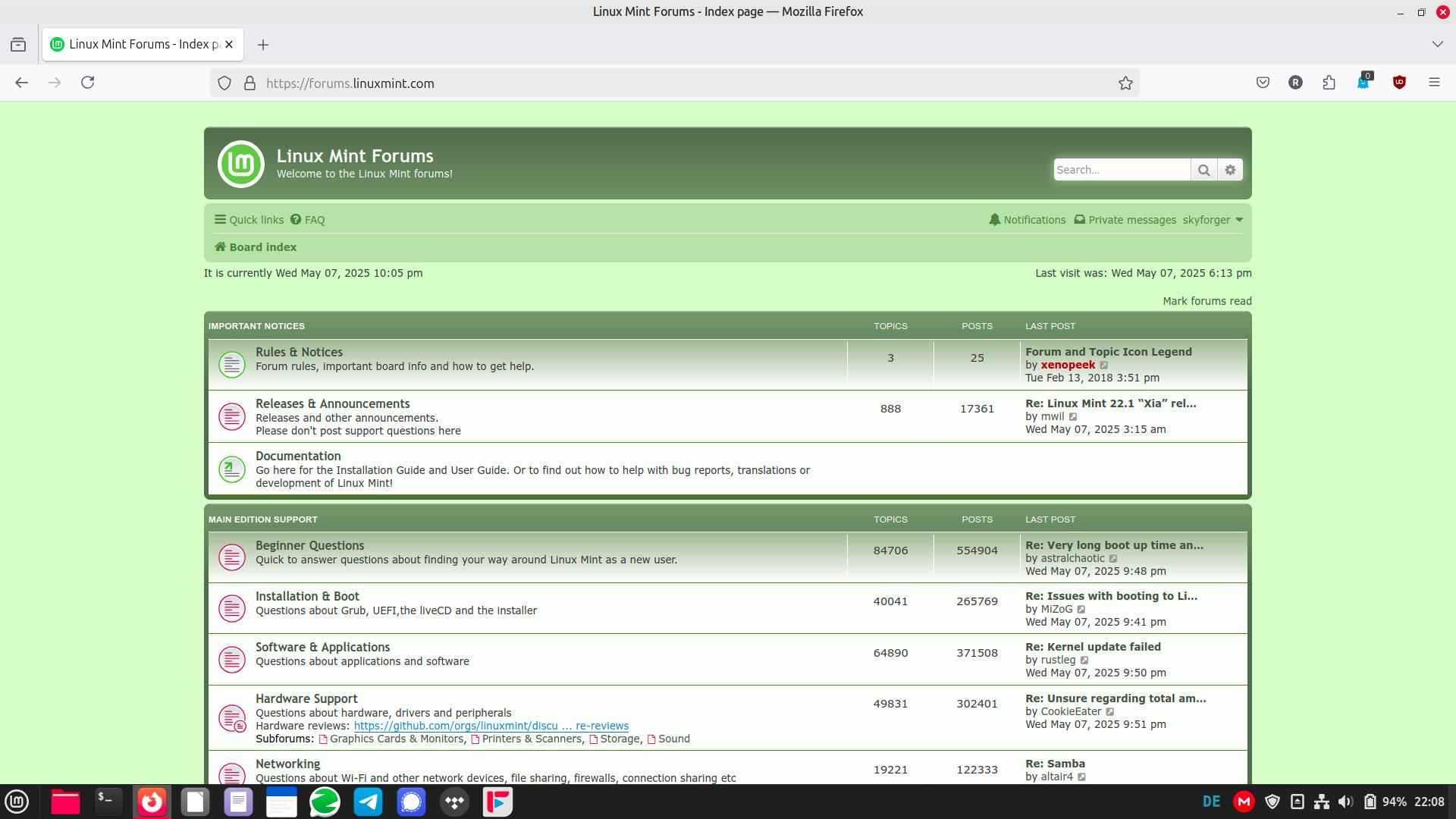View latest post icon next to astralchaotic
Image resolution: width=1456 pixels, height=819 pixels.
pyautogui.click(x=1113, y=559)
